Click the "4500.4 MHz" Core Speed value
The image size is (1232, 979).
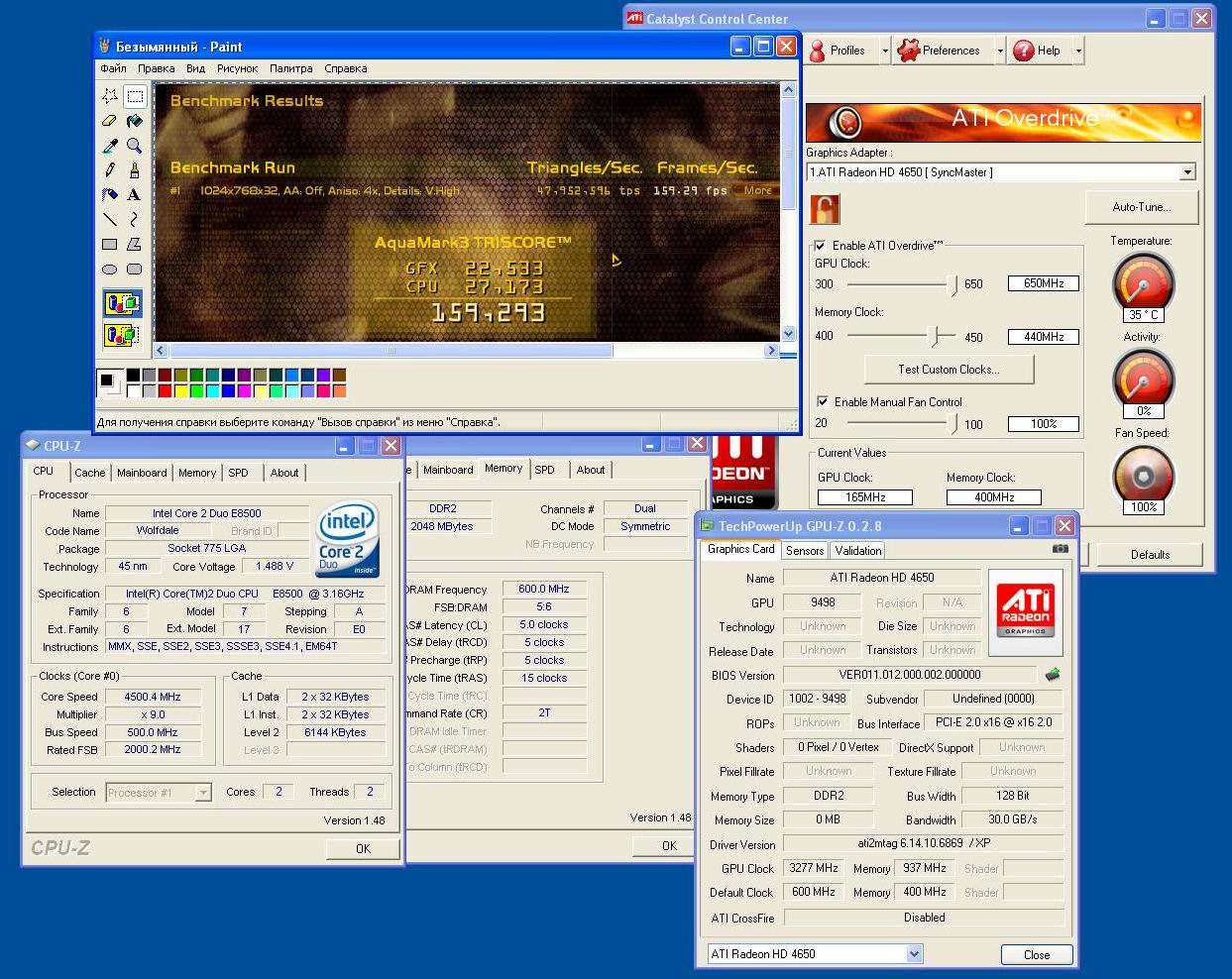[x=153, y=697]
